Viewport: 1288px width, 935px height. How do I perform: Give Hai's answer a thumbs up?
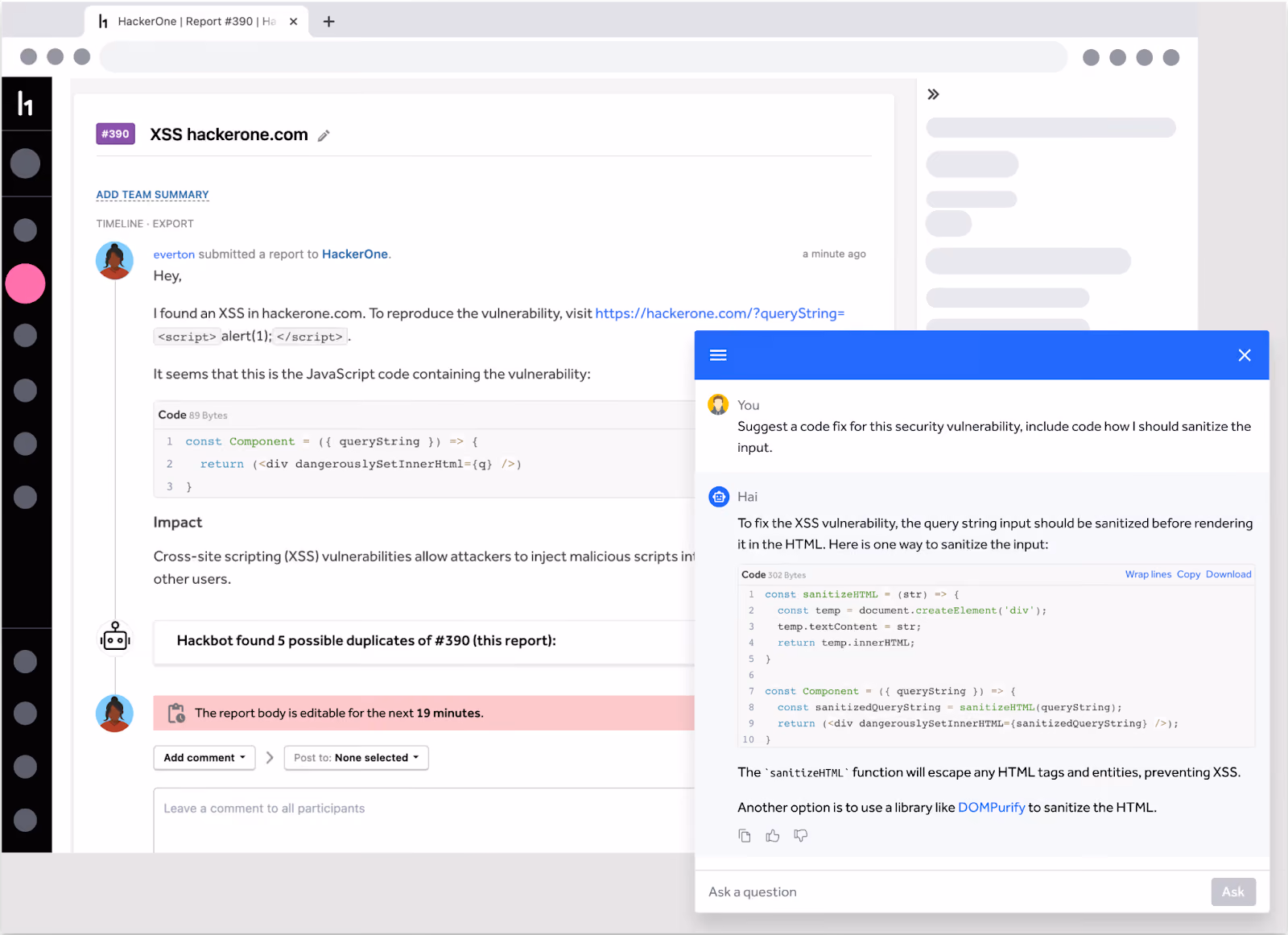pyautogui.click(x=773, y=836)
